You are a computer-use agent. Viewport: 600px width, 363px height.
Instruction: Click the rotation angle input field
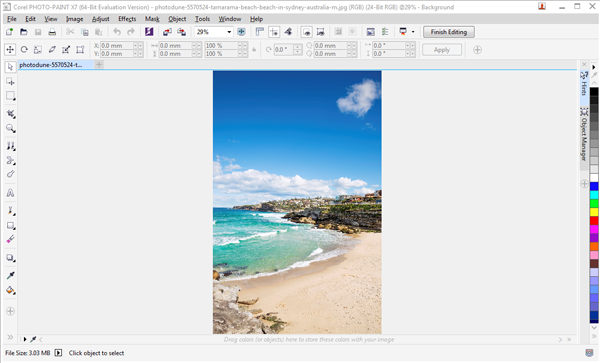(284, 50)
